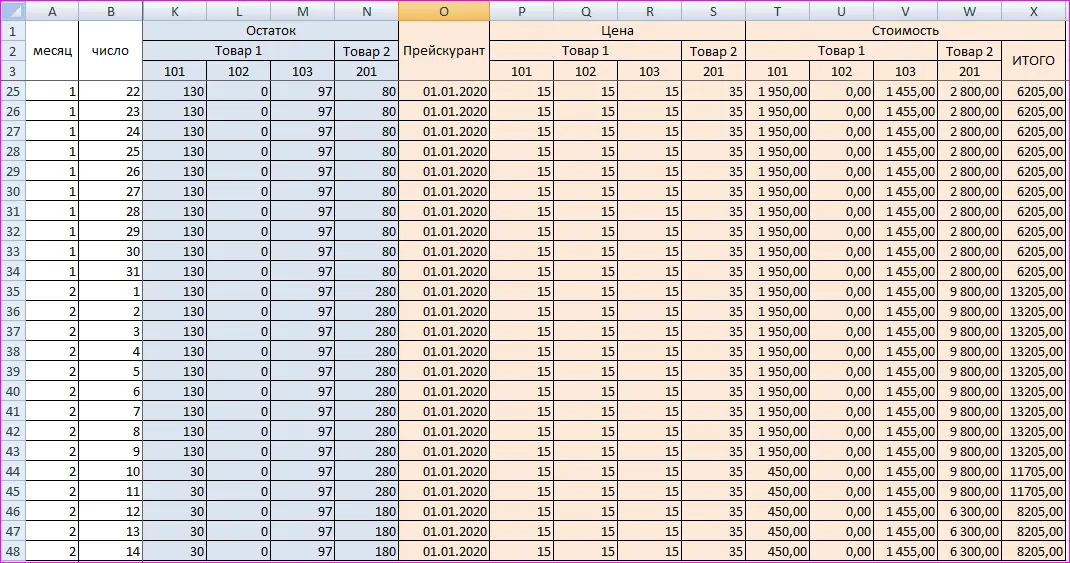This screenshot has height=563, width=1070.
Task: Select column header X
Action: click(x=1033, y=11)
